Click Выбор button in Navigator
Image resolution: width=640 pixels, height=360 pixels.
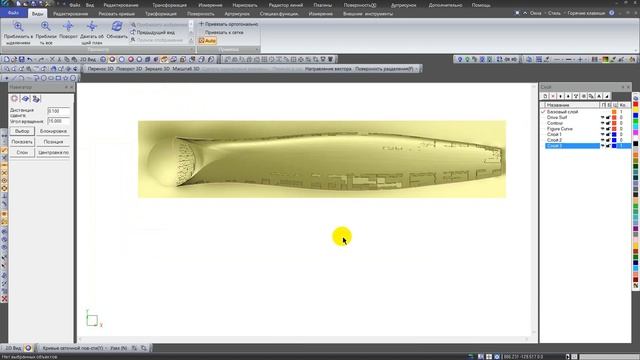[x=22, y=131]
